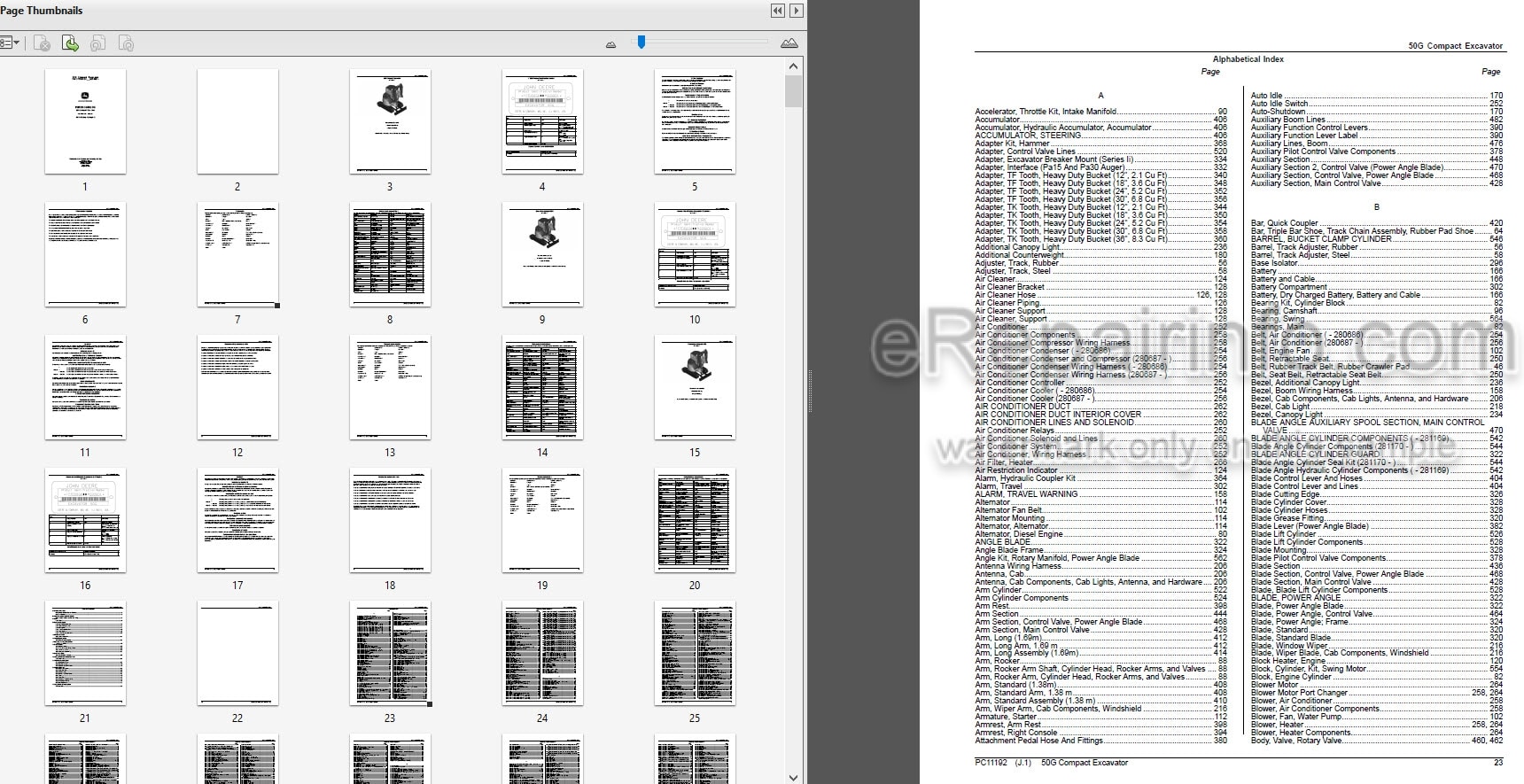
Task: Click 'BLADE, POWER ANGLE' index entry
Action: pyautogui.click(x=1295, y=598)
